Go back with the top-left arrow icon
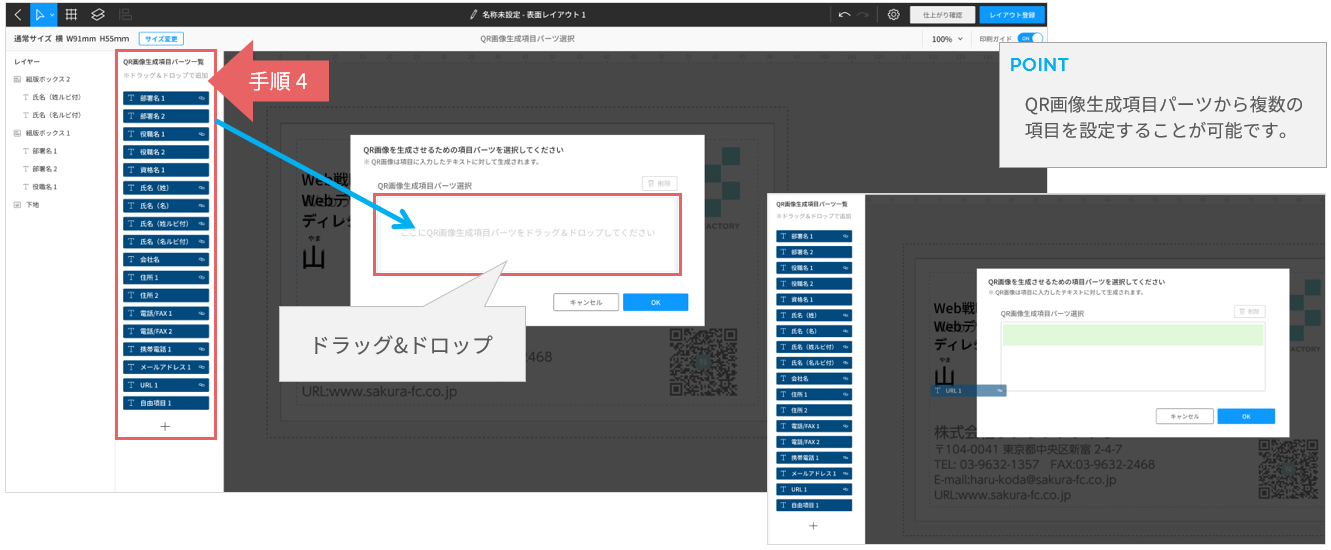 point(17,15)
